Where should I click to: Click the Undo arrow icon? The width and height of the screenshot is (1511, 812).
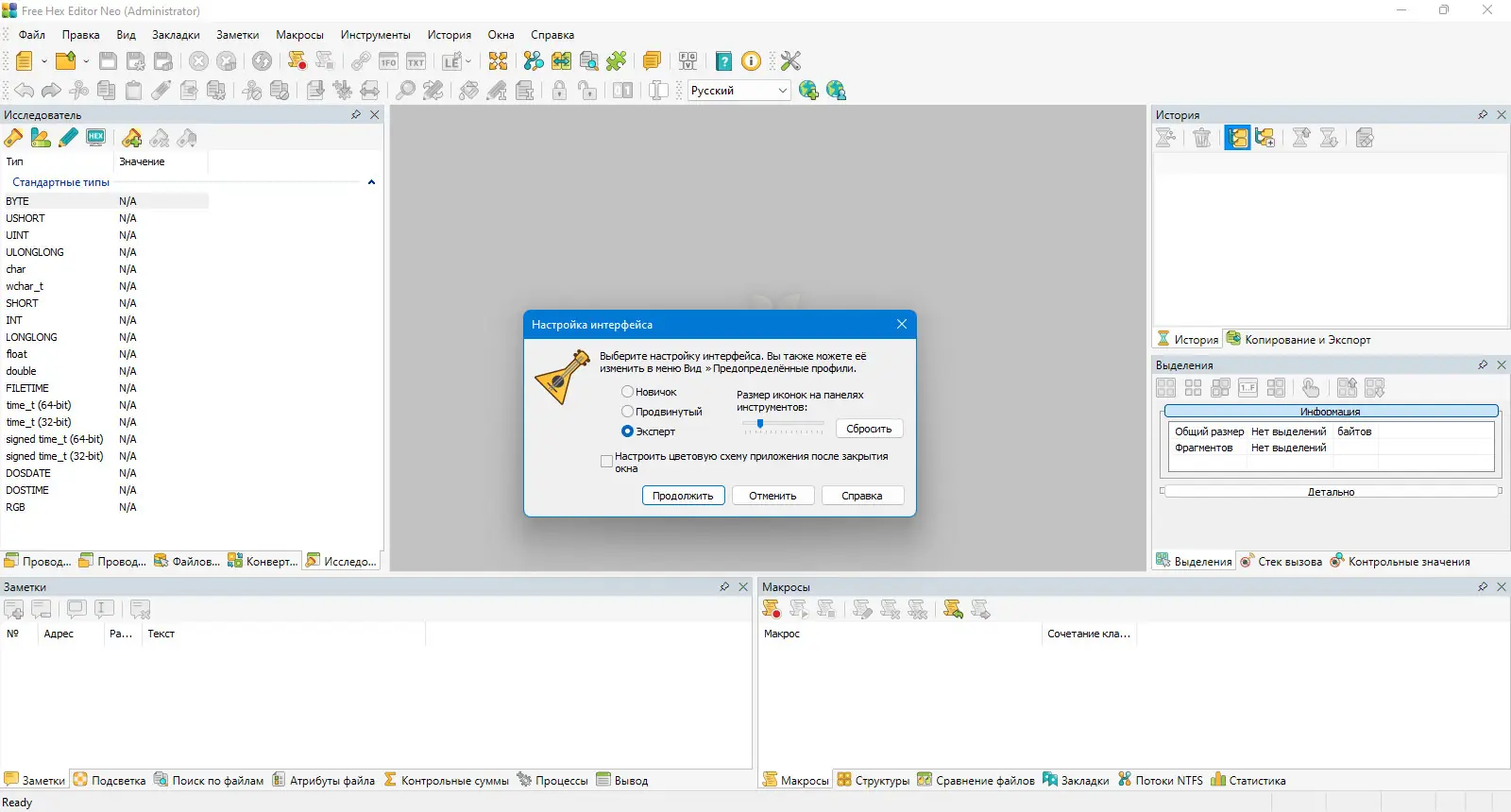click(24, 90)
